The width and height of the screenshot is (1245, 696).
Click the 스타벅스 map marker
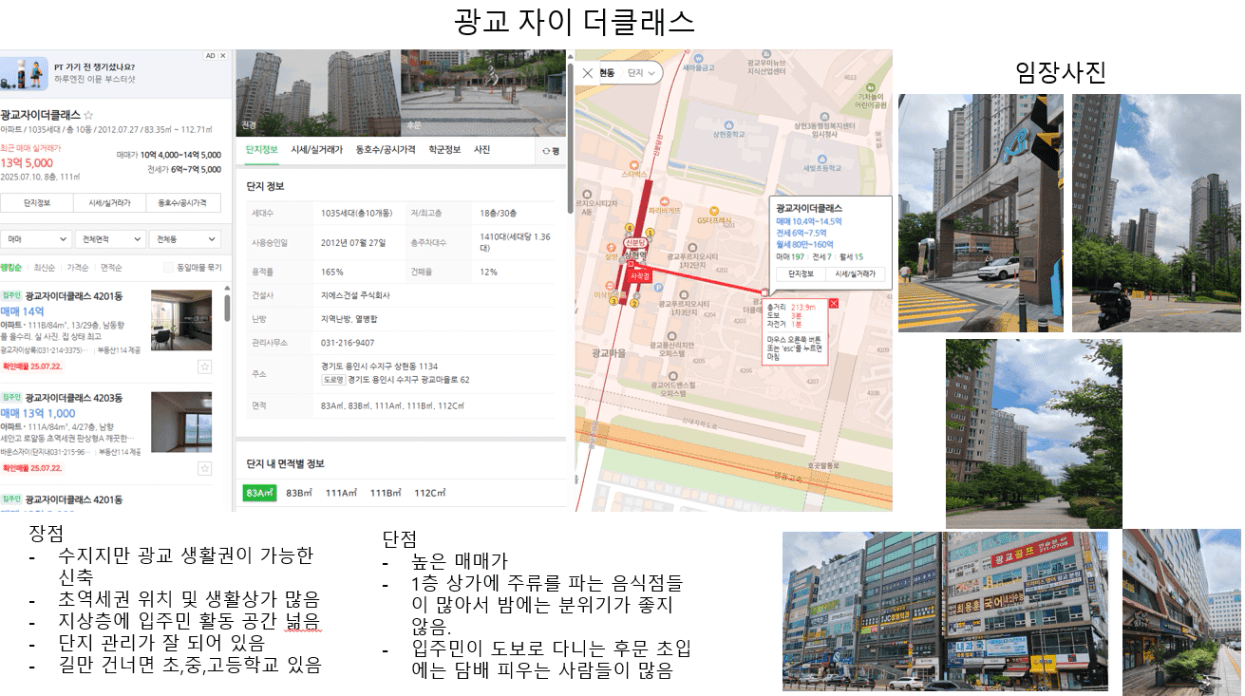(634, 168)
